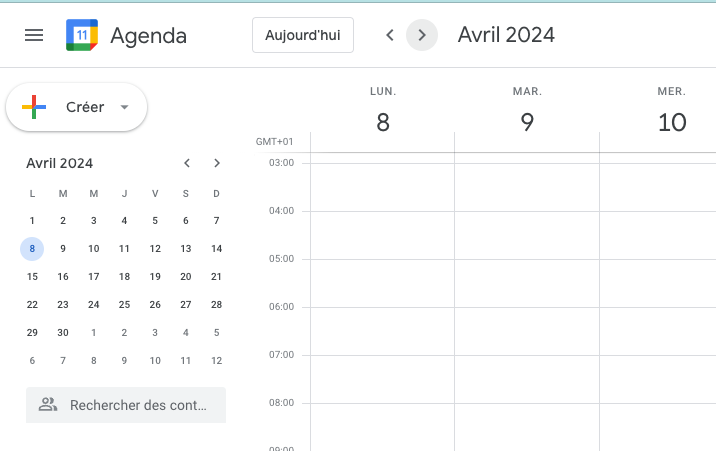Click the 05:00 time slot on Monday
This screenshot has height=451, width=716.
pos(383,283)
